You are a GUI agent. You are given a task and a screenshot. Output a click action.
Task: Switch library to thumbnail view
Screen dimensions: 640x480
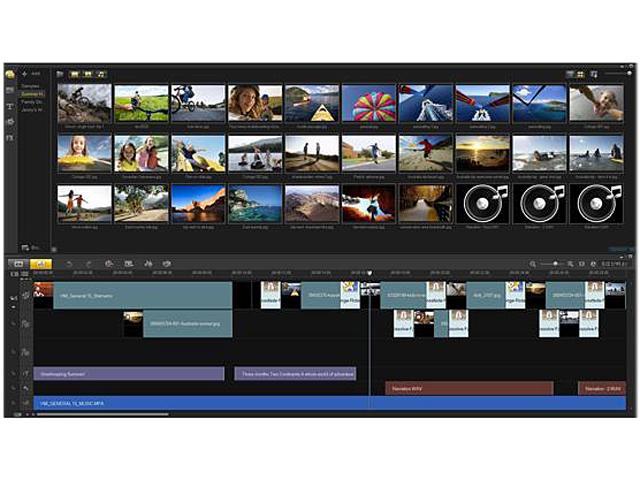(581, 74)
